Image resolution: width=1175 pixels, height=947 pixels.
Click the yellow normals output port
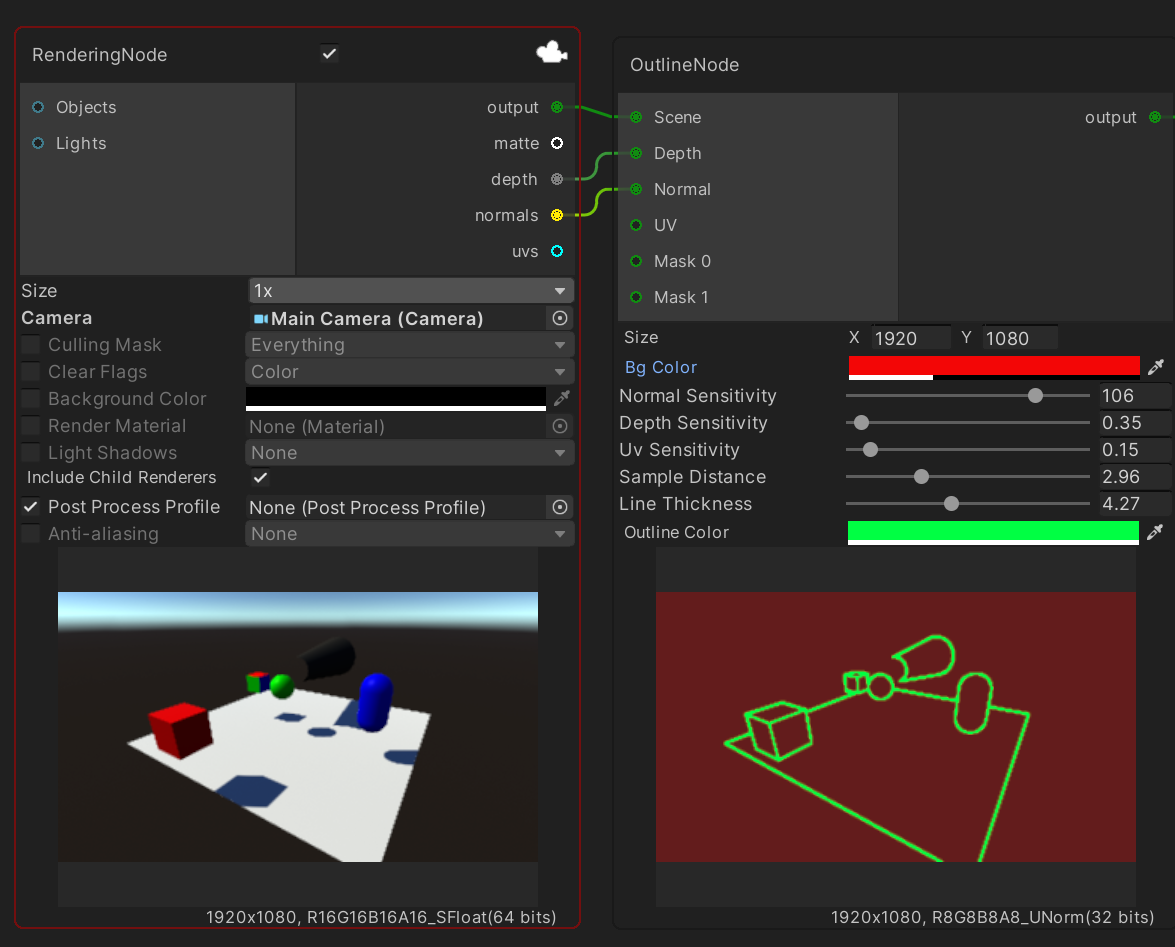pyautogui.click(x=557, y=215)
